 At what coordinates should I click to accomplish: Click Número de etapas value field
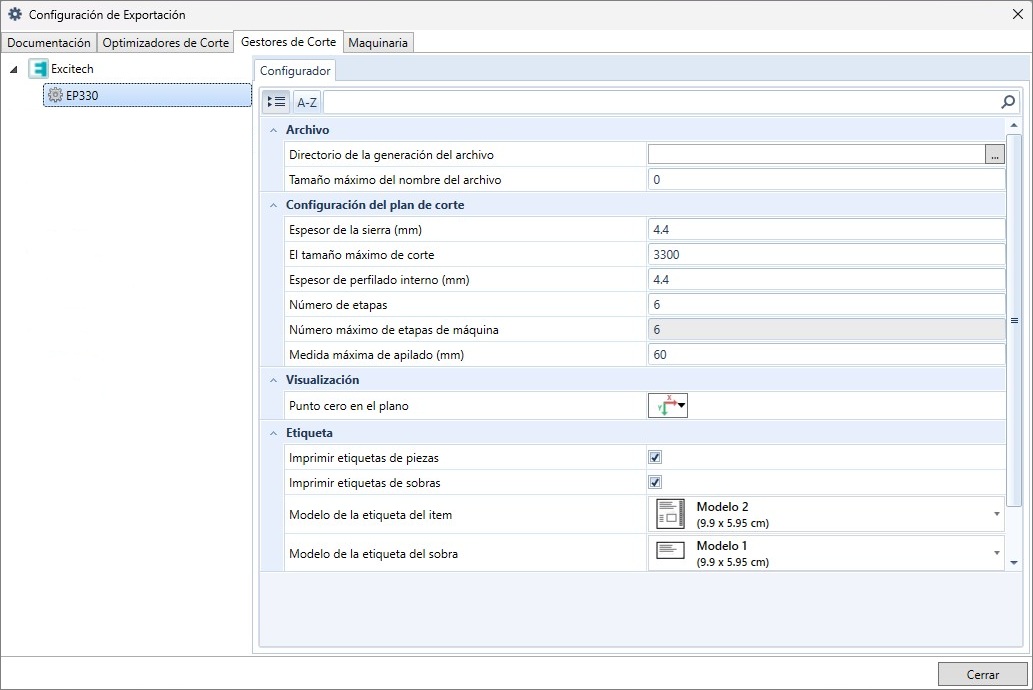pyautogui.click(x=826, y=304)
